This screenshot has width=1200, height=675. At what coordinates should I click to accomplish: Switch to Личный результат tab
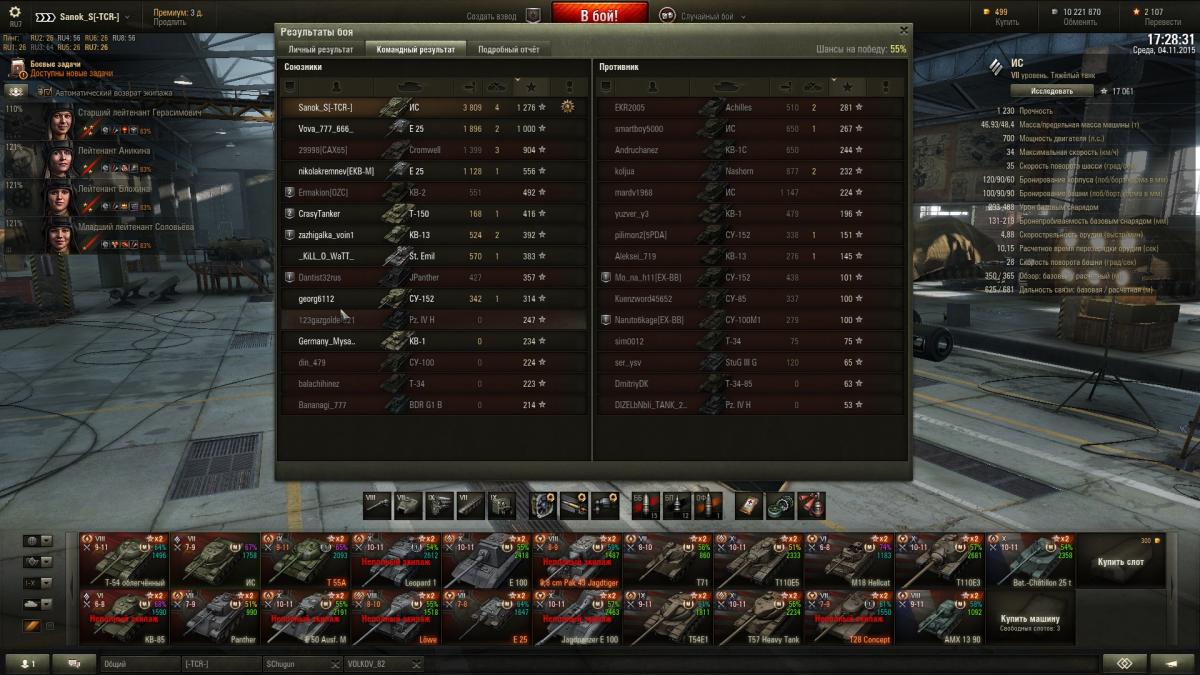pyautogui.click(x=320, y=49)
